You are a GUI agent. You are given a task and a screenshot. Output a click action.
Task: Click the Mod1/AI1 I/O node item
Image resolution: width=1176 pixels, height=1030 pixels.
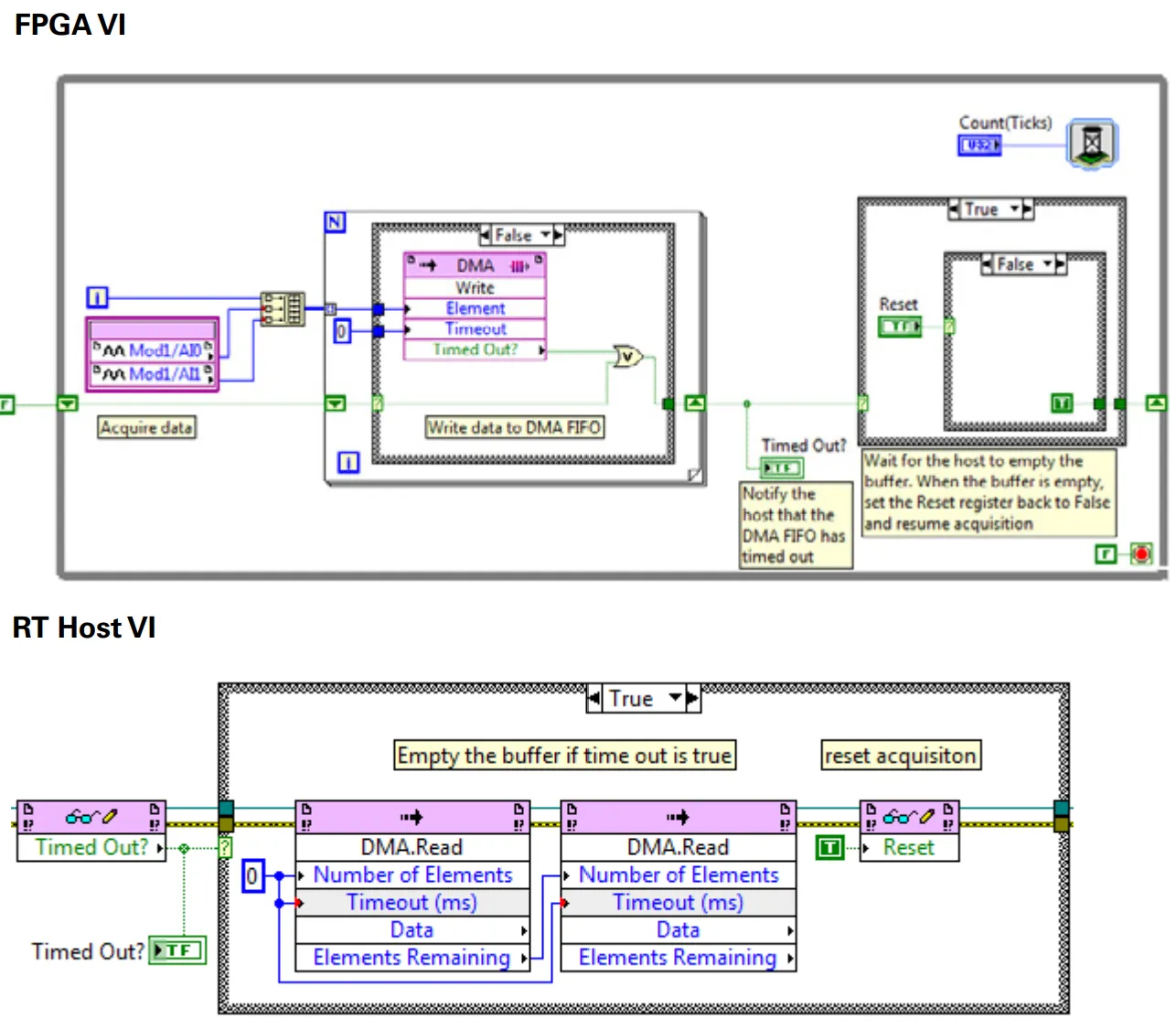[153, 373]
